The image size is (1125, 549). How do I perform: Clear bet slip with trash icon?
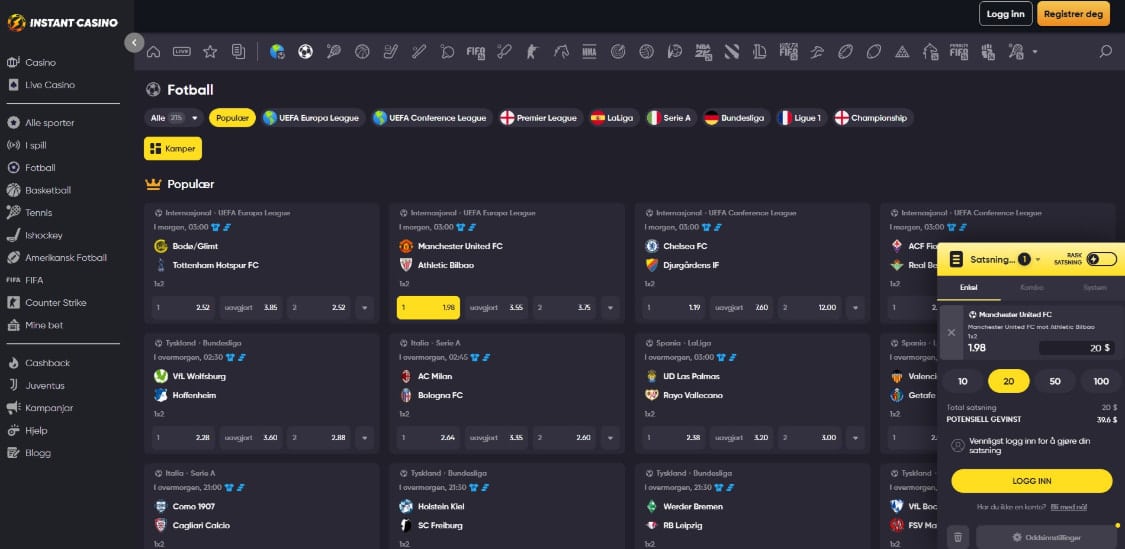pyautogui.click(x=957, y=537)
